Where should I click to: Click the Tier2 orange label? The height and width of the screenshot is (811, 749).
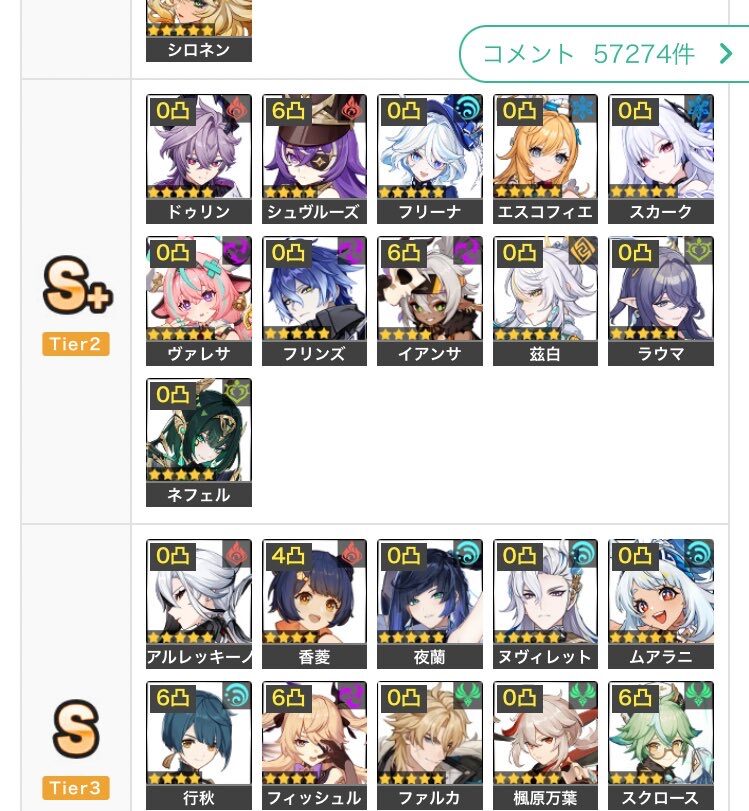(76, 344)
